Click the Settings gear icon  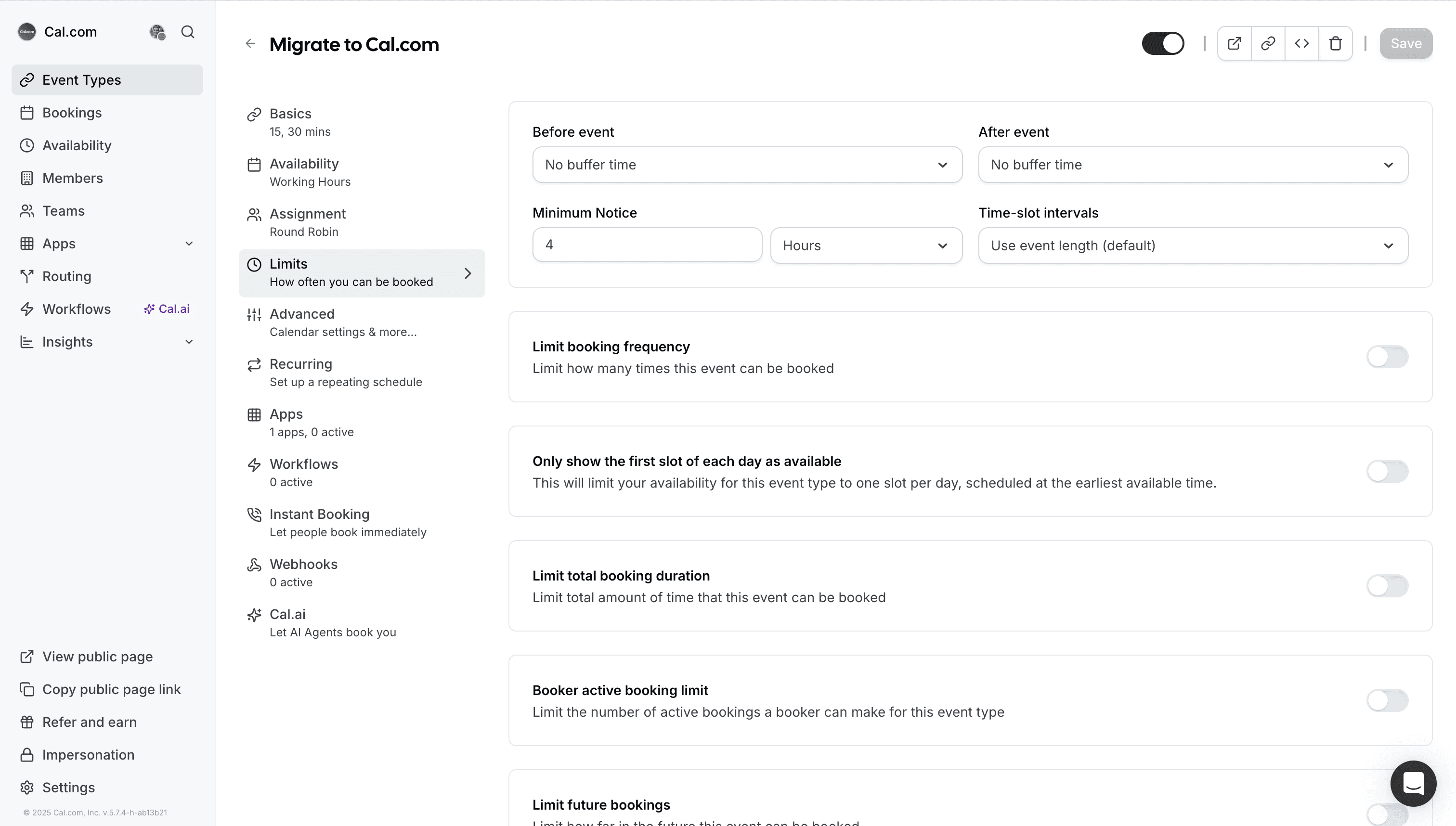click(26, 787)
